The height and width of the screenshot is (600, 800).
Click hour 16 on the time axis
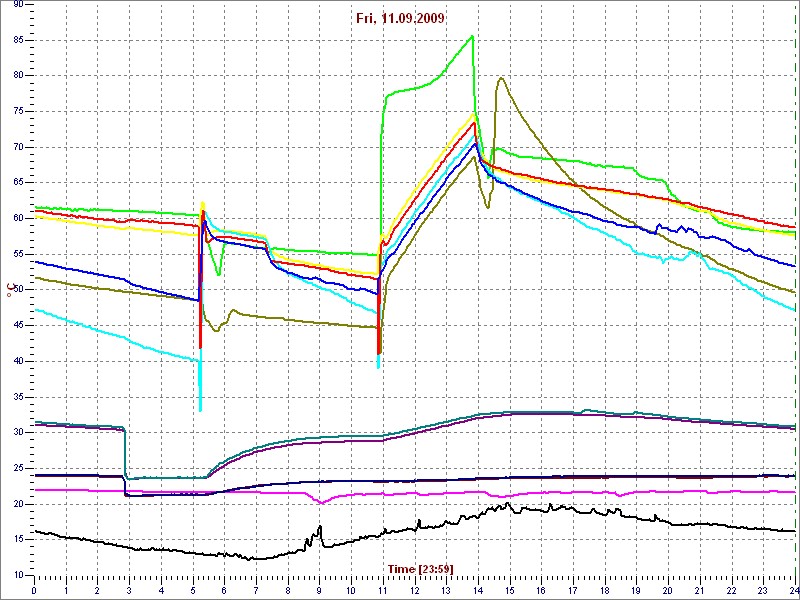click(x=540, y=590)
